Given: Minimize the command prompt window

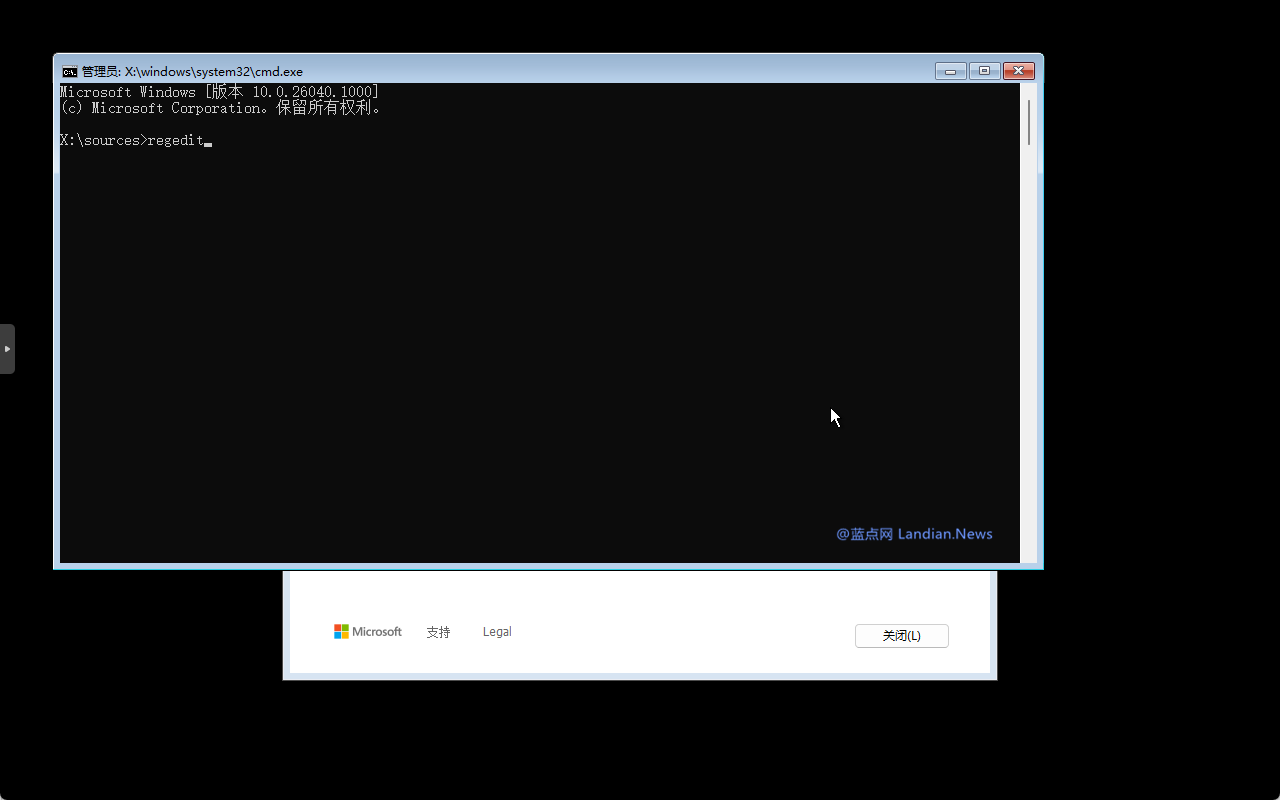Looking at the screenshot, I should tap(950, 71).
